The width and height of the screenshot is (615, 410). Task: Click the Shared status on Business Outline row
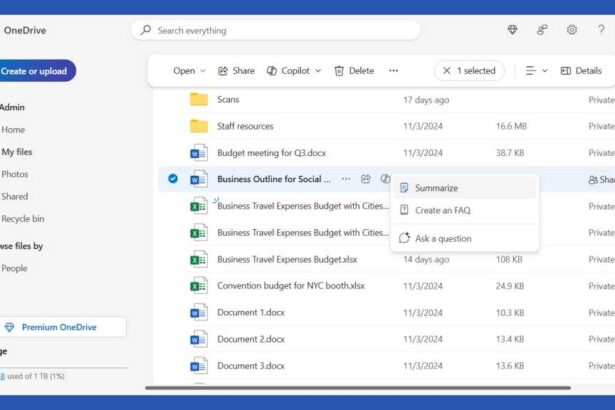coord(601,180)
